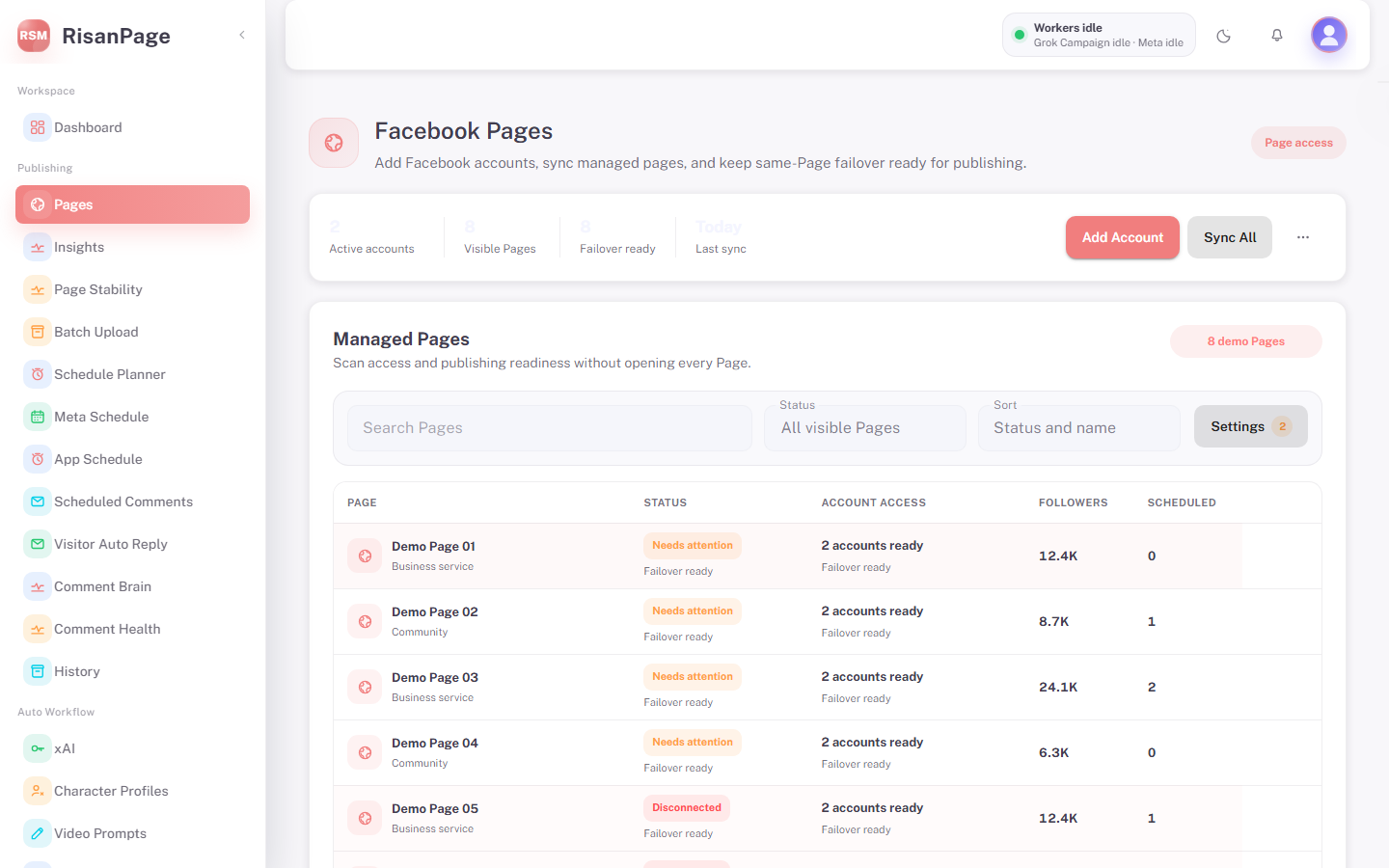This screenshot has height=868, width=1389.
Task: Click the Demo Page 02 row icon
Action: pyautogui.click(x=365, y=621)
